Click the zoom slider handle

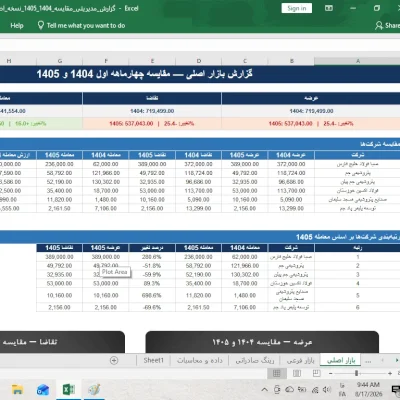[x=356, y=373]
